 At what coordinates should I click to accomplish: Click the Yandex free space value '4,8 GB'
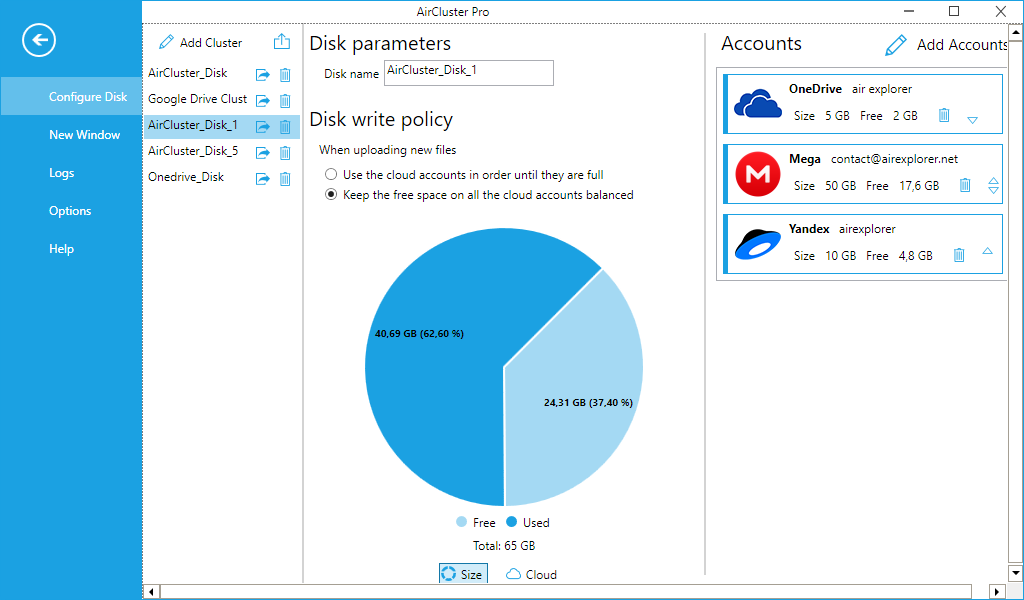pos(916,255)
